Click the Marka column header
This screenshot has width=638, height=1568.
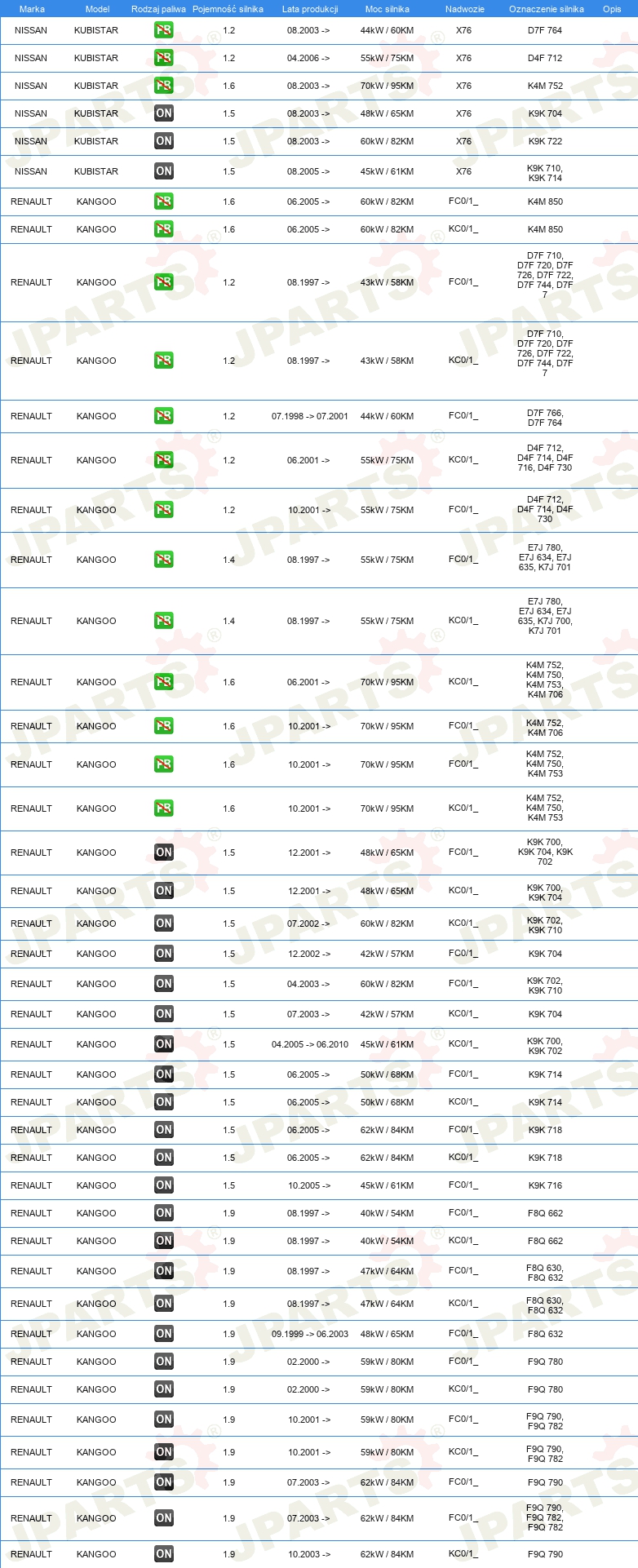tap(32, 9)
